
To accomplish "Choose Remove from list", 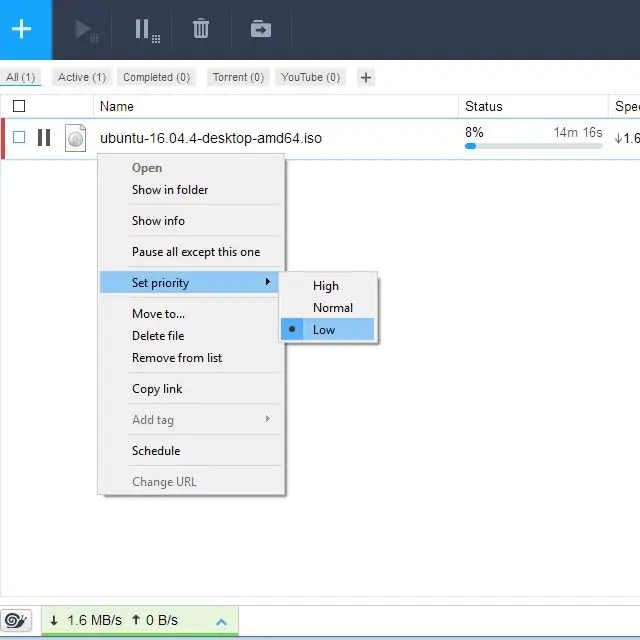I will (177, 358).
